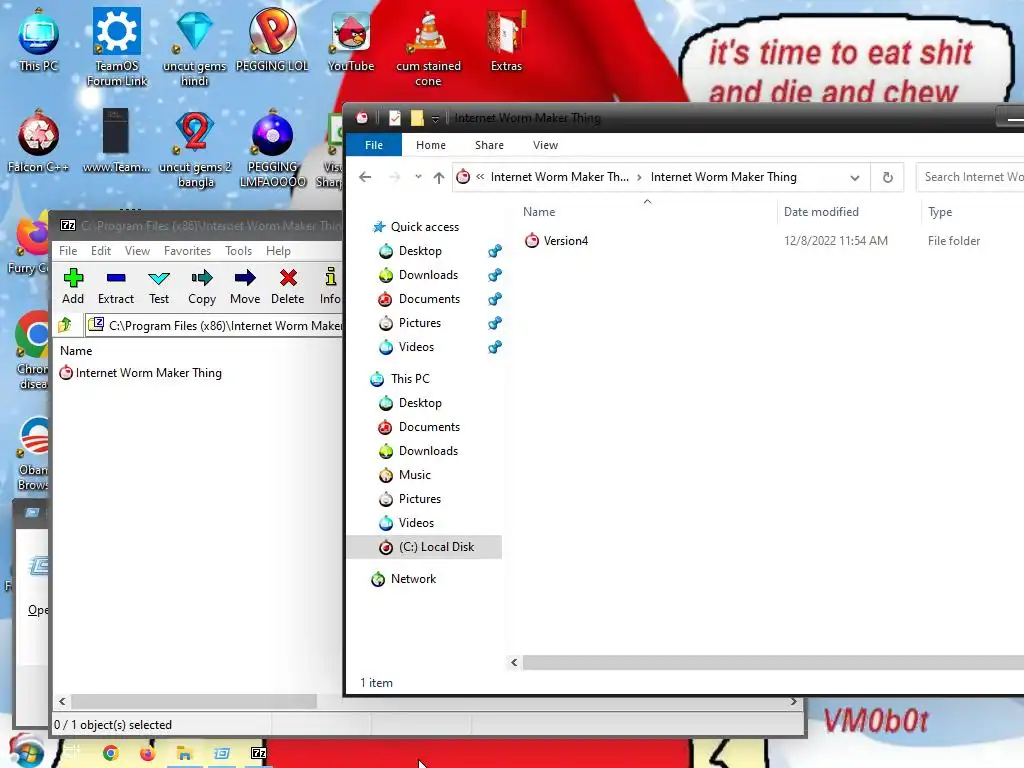The height and width of the screenshot is (768, 1024).
Task: Click the Explorer Up arrow button
Action: [439, 177]
